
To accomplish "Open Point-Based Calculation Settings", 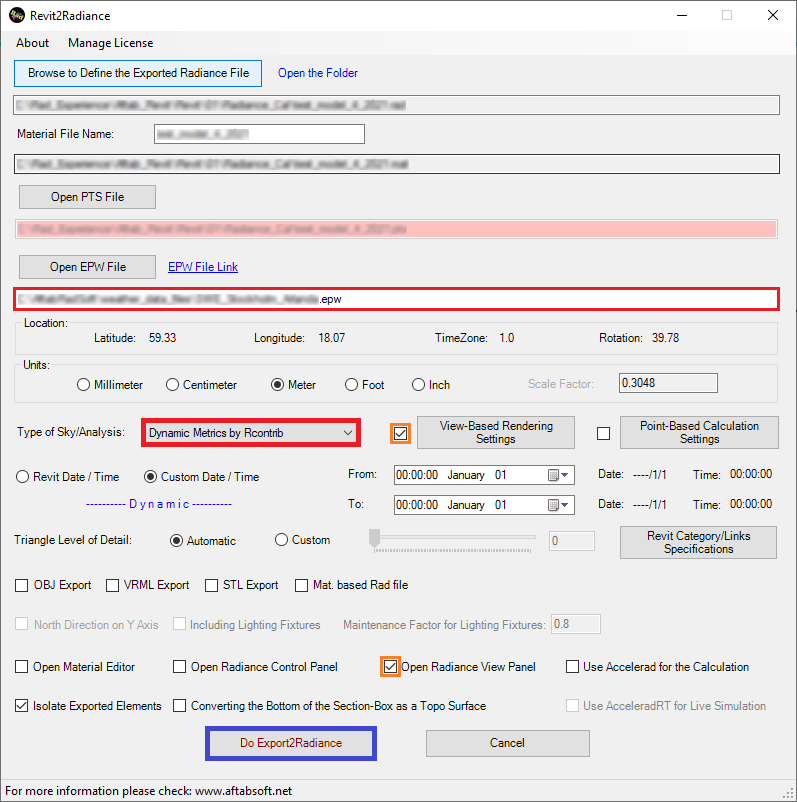I will point(699,433).
